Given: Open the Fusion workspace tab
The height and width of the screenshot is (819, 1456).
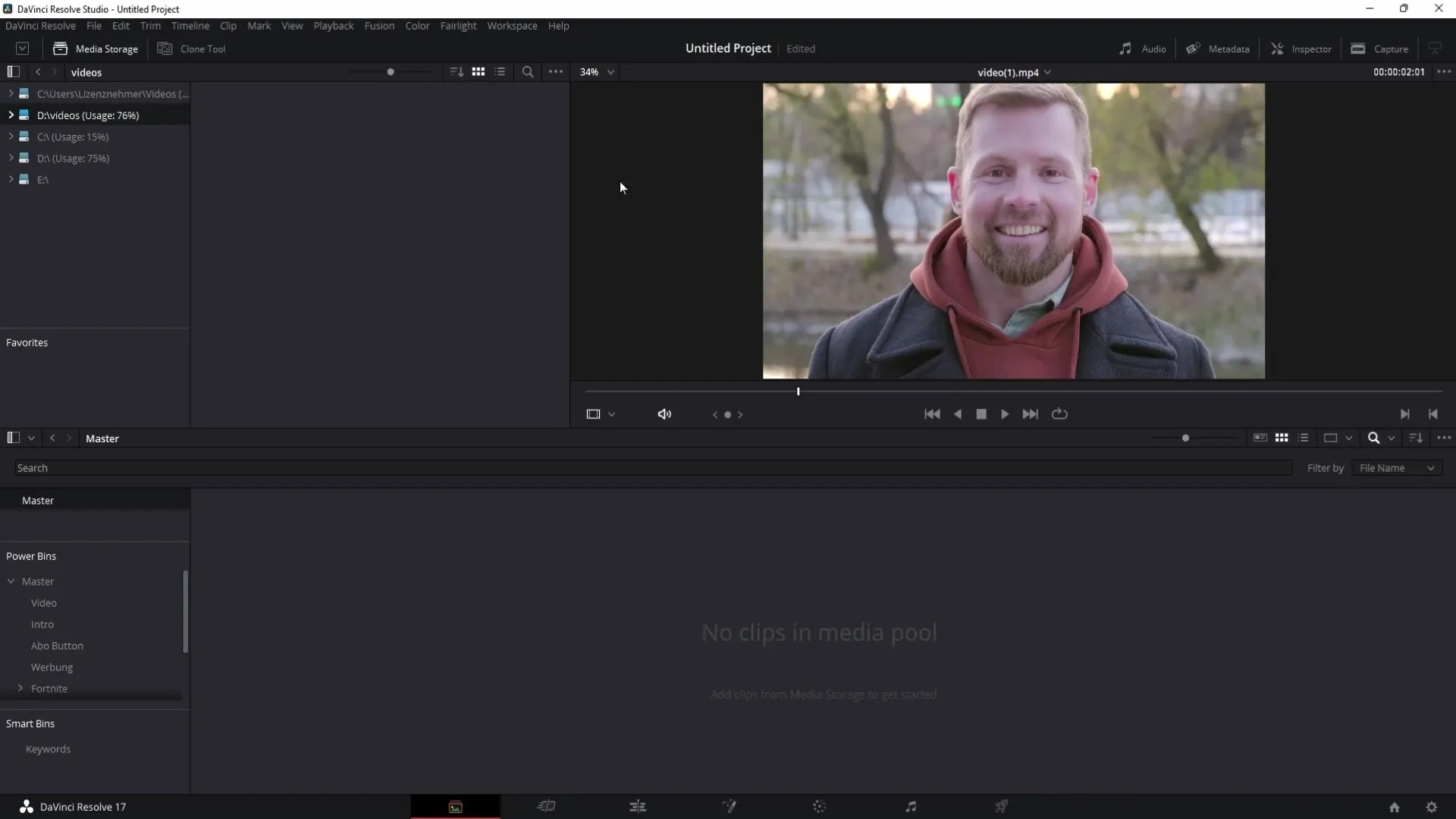Looking at the screenshot, I should click(x=728, y=806).
